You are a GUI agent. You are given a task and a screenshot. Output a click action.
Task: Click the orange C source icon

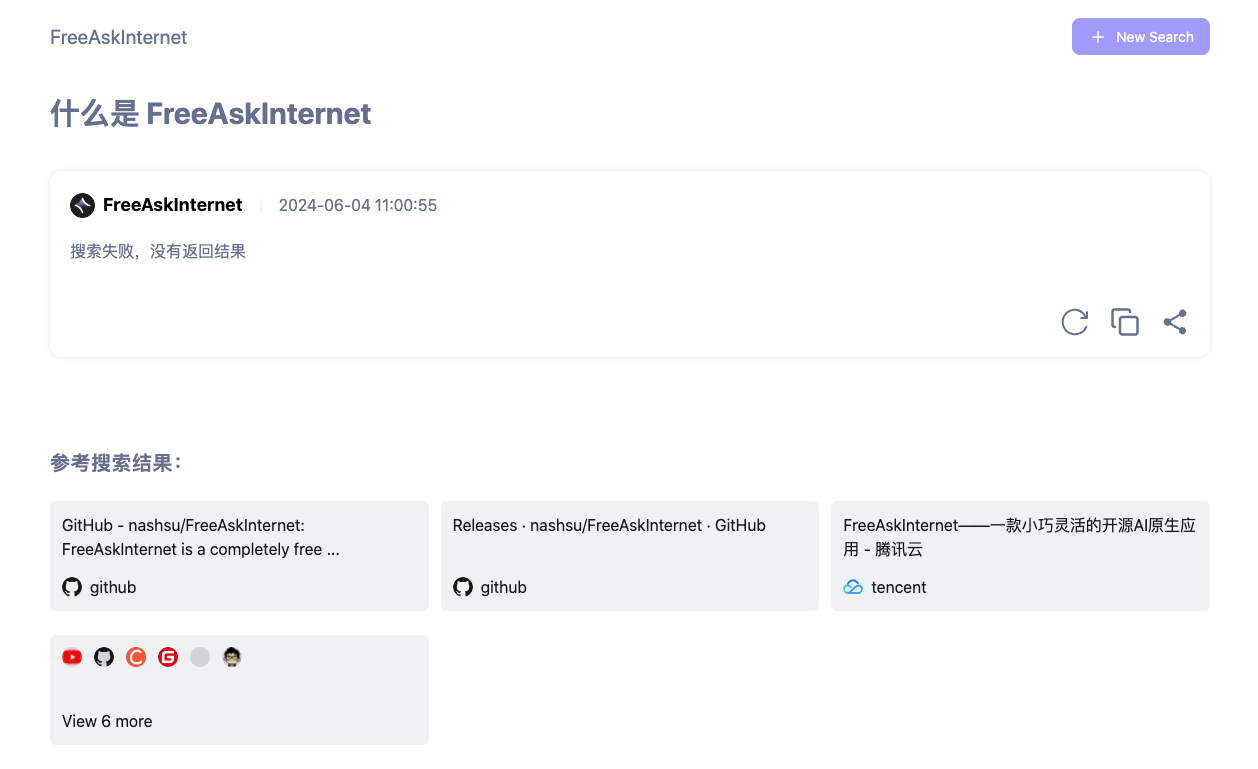tap(136, 657)
